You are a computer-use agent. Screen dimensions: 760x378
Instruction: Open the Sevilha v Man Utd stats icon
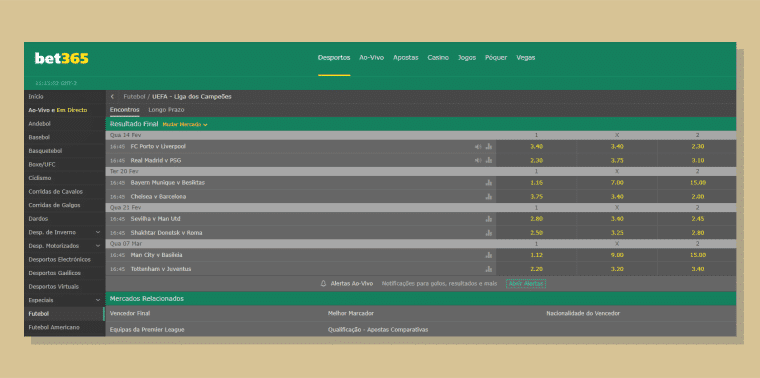[489, 219]
